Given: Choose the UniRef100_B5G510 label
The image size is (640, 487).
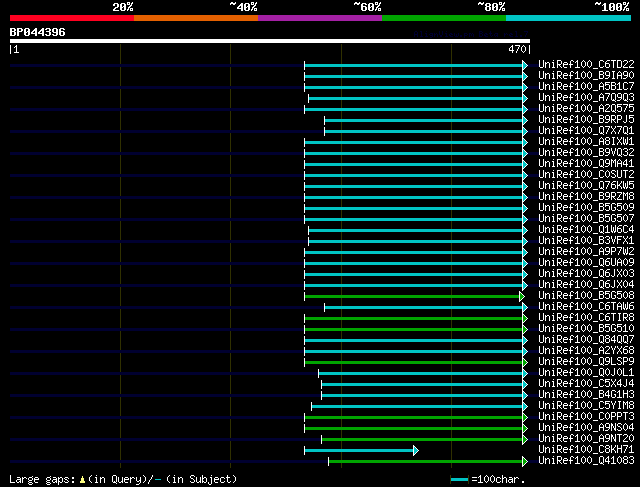Looking at the screenshot, I should tap(586, 329).
